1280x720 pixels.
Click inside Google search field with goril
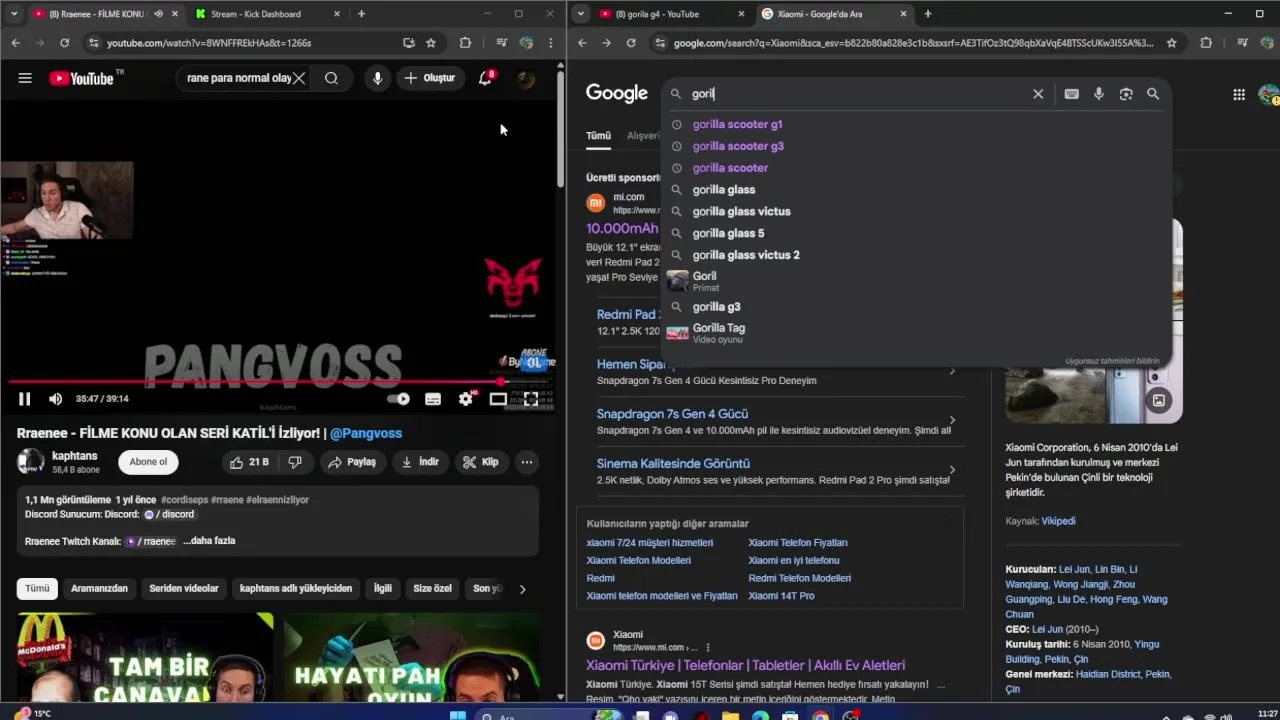coord(858,94)
